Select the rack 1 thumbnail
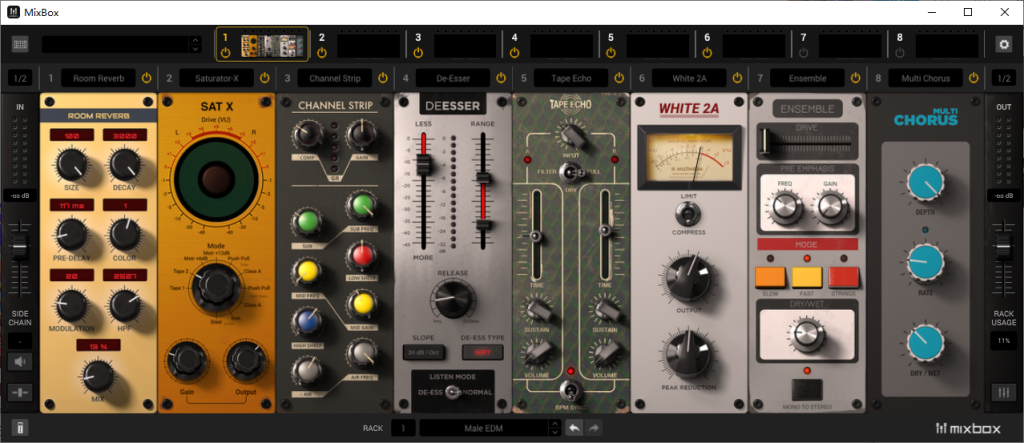 (272, 46)
